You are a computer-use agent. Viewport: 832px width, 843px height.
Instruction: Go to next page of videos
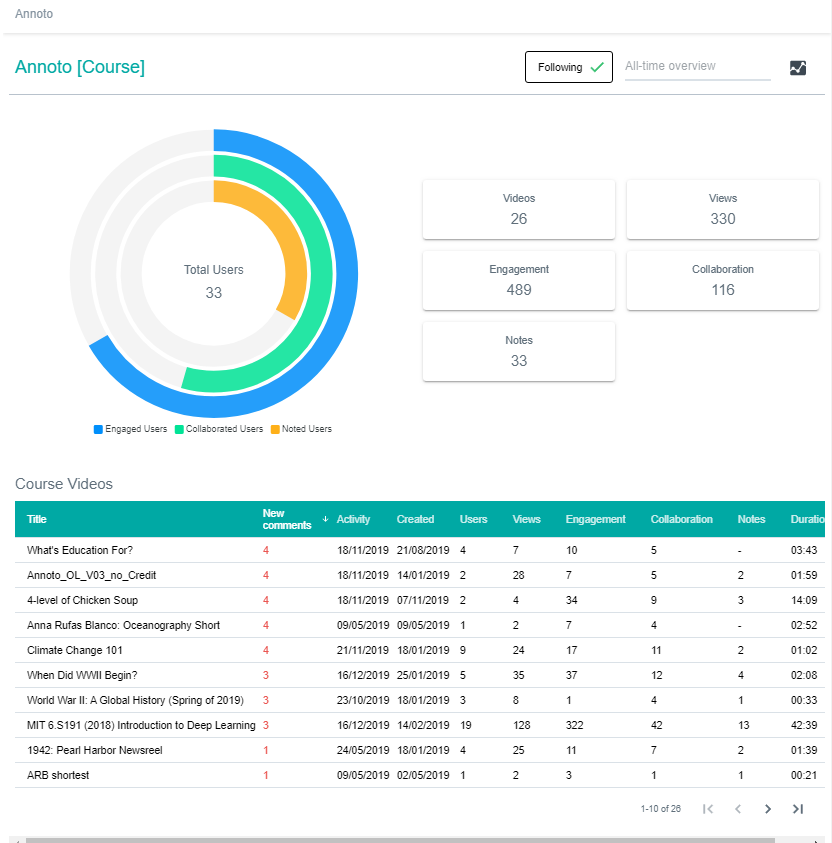[x=768, y=809]
